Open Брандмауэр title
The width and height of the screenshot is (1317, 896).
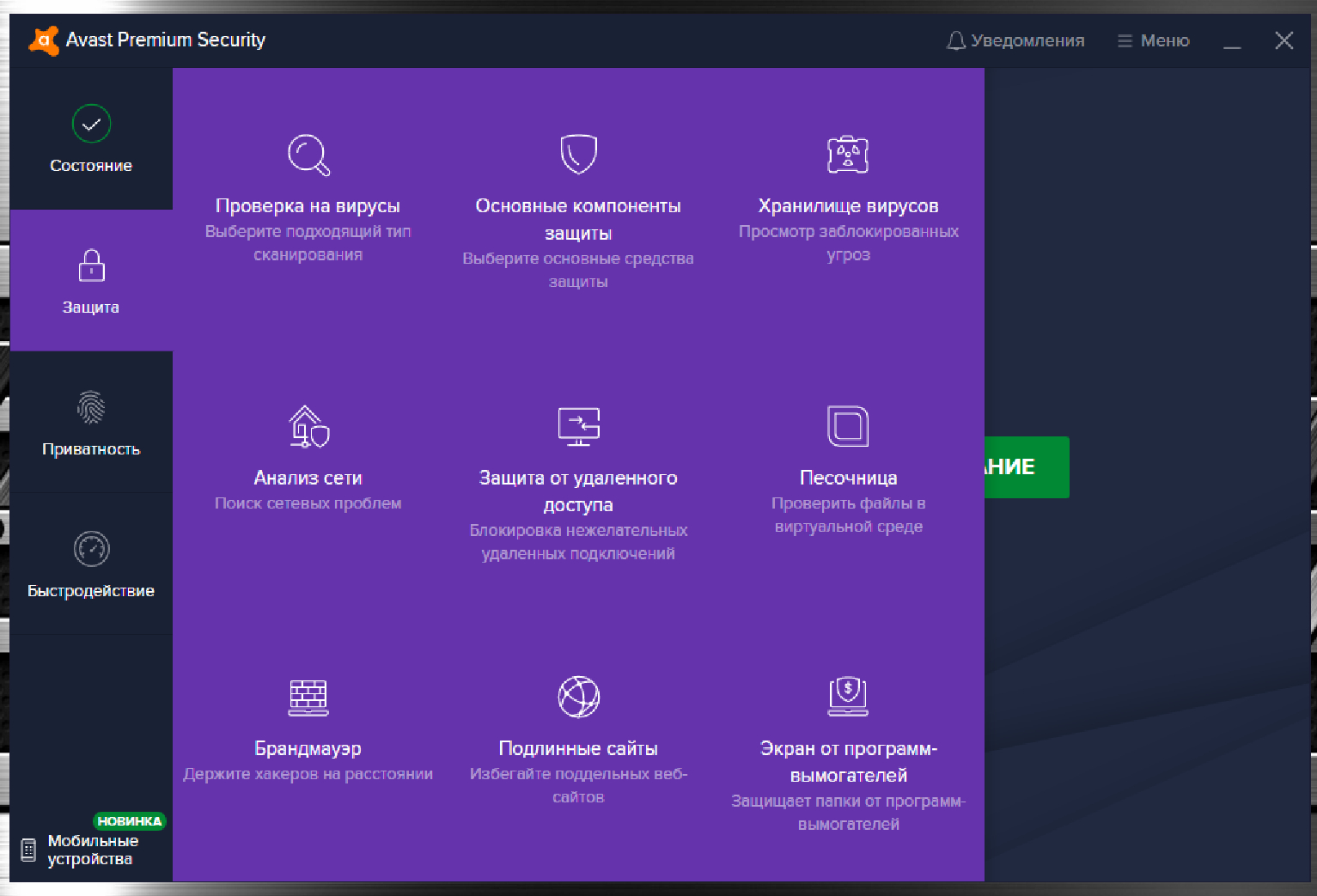[x=308, y=749]
